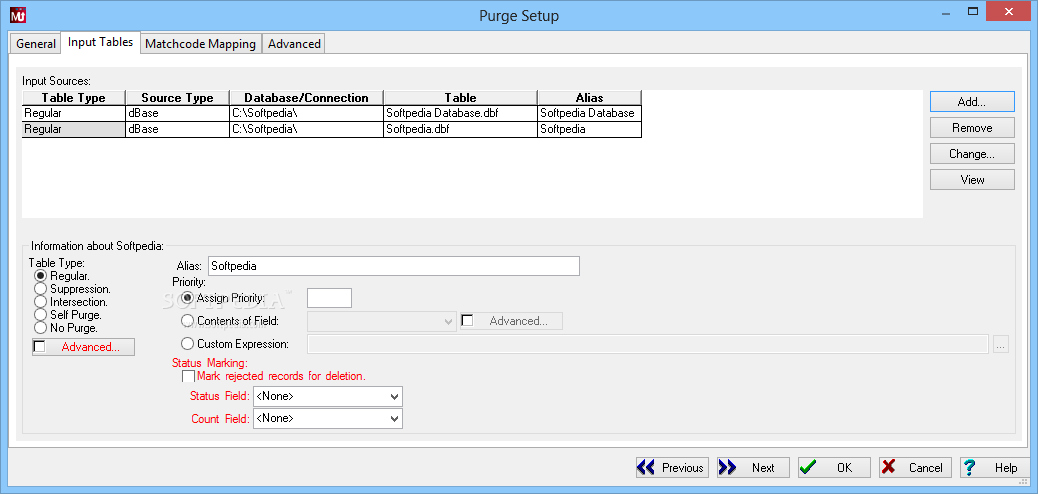Click dBase cell in Softpedia Database.dbf row

[x=177, y=113]
